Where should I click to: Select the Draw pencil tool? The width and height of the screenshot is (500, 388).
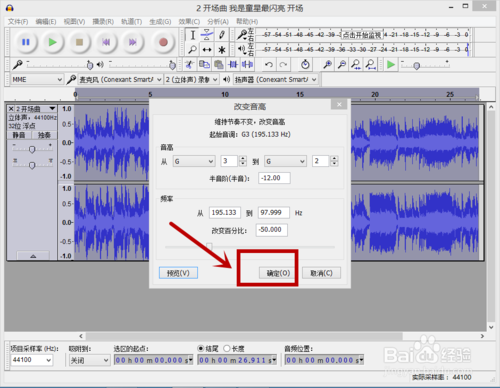(x=222, y=35)
